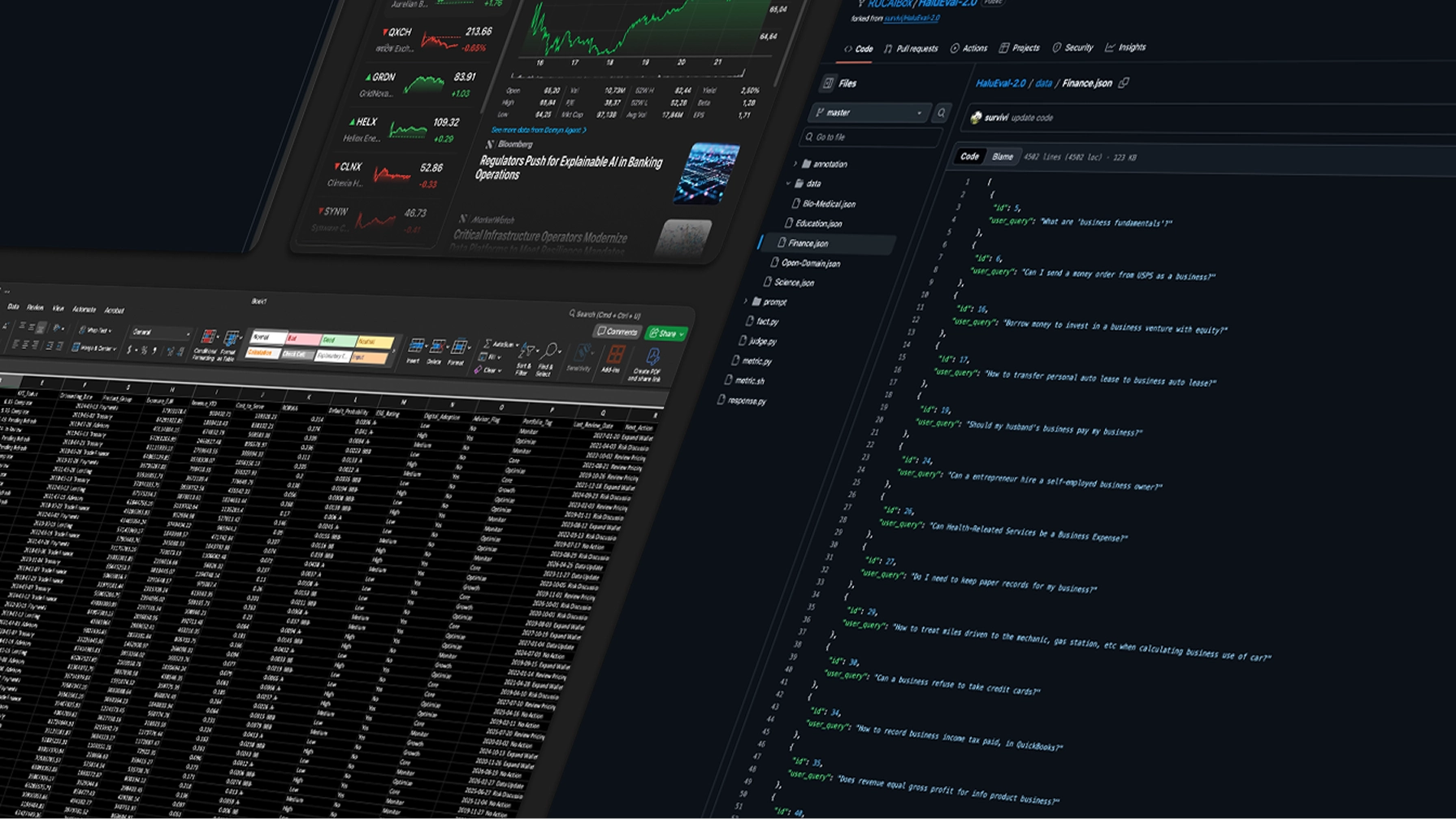Apply the Bad cell style swatch
This screenshot has width=1456, height=819.
pos(303,339)
